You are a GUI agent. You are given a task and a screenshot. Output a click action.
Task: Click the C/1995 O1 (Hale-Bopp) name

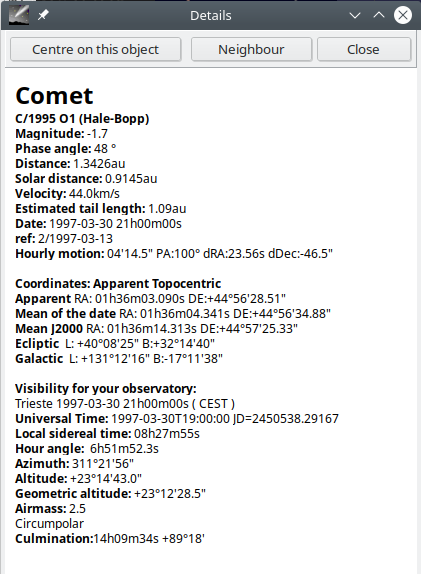(82, 119)
